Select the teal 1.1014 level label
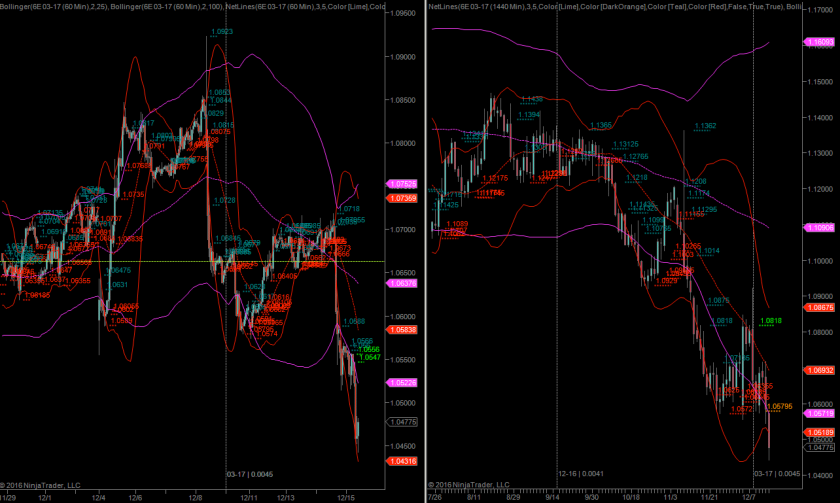 pos(709,251)
